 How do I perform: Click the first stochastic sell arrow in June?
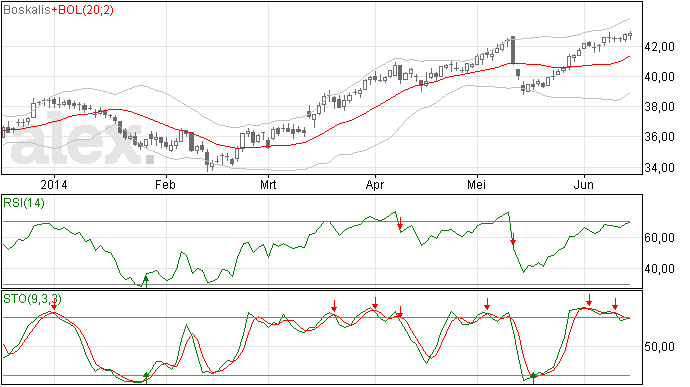pos(589,300)
